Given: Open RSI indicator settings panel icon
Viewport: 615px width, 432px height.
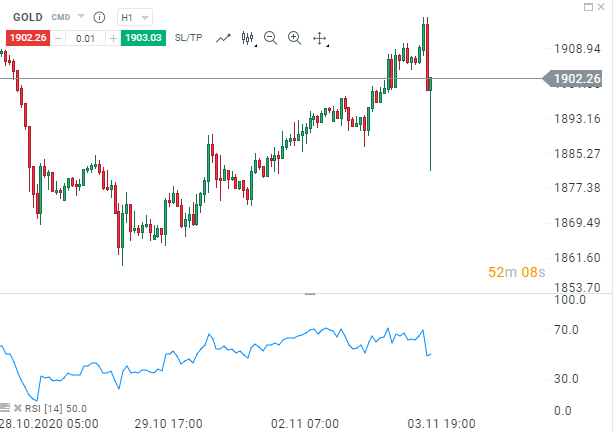Looking at the screenshot, I should tap(5, 408).
